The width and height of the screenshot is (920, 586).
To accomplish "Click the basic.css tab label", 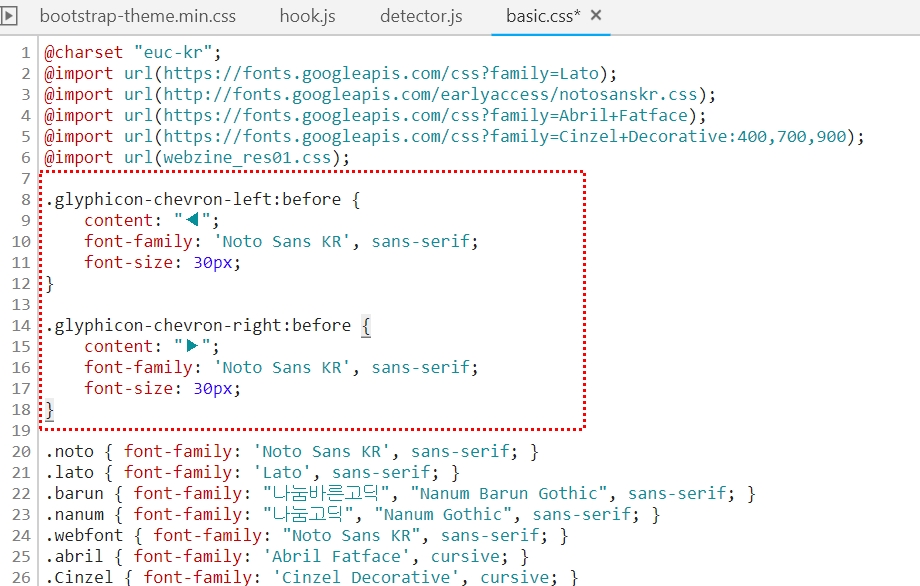I will click(x=543, y=16).
